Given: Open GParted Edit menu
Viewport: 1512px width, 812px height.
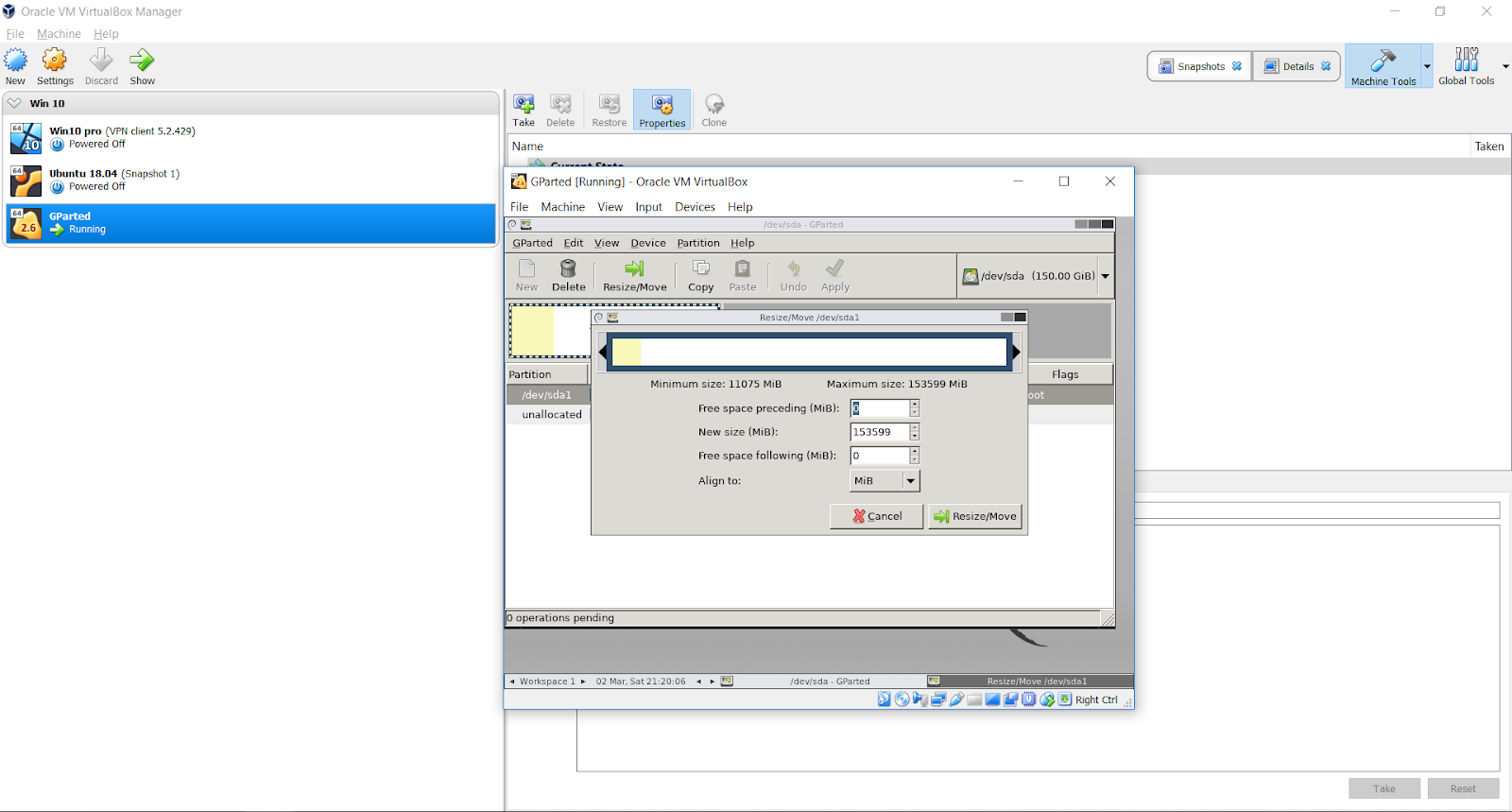Looking at the screenshot, I should (x=574, y=243).
